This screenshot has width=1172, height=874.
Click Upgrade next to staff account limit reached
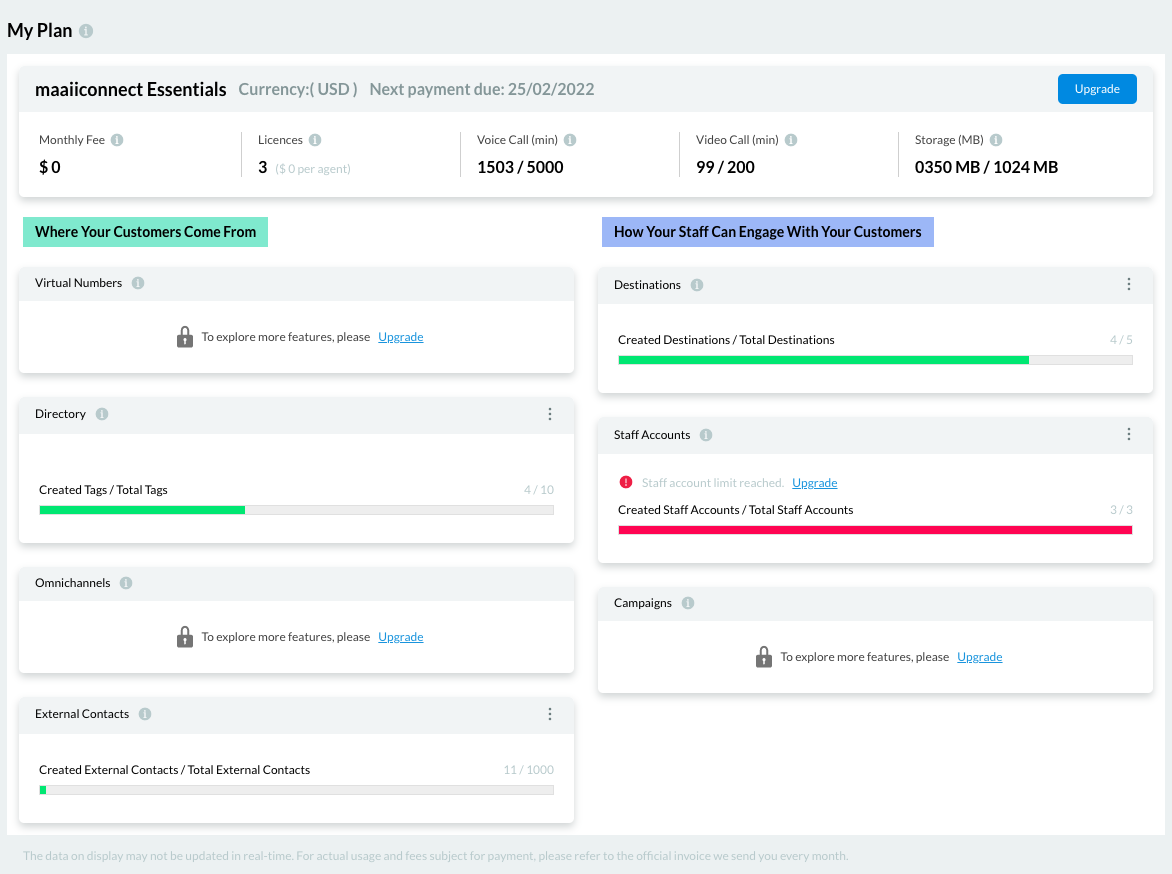815,483
